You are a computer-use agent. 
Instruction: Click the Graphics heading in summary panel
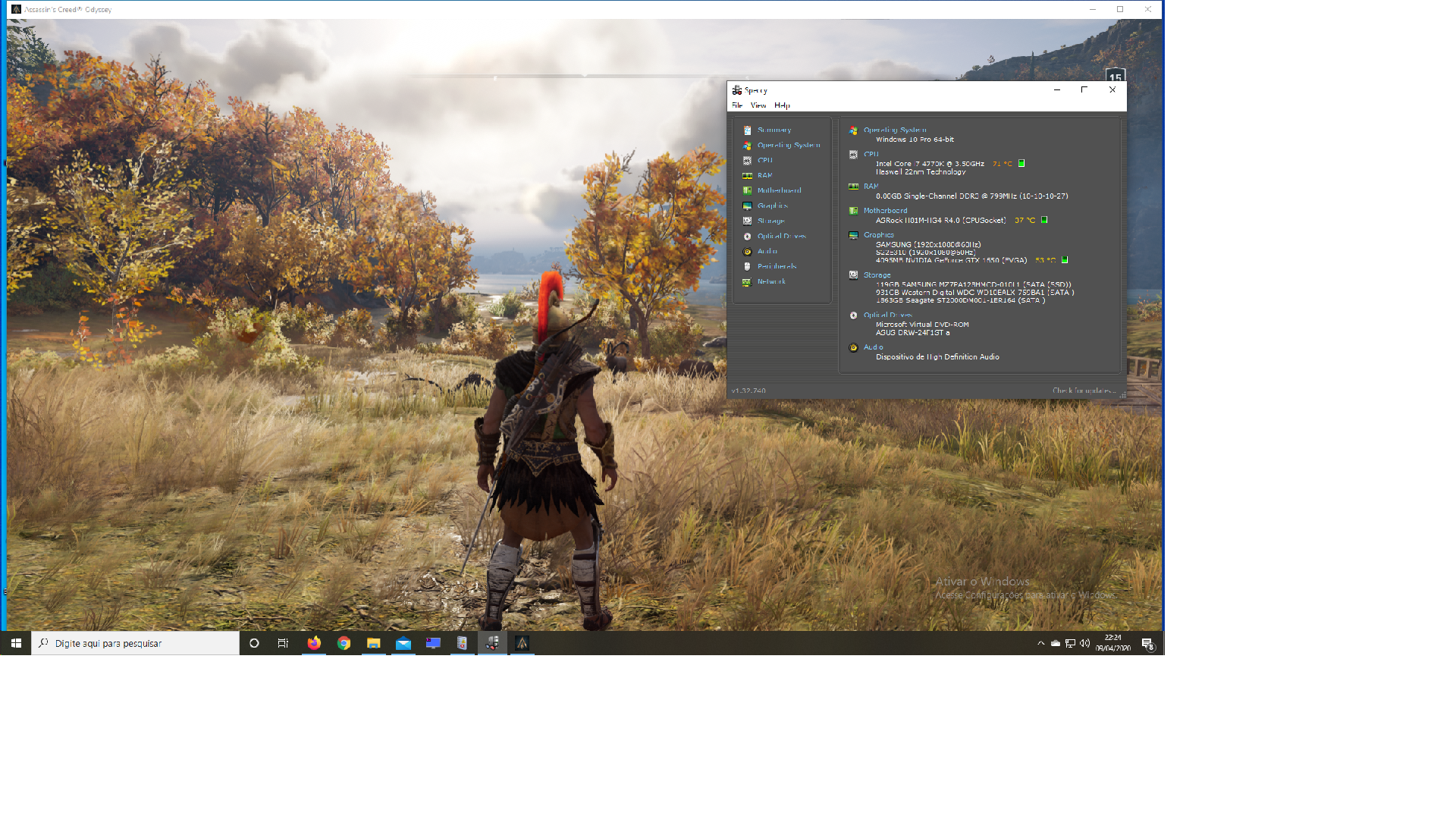pos(878,235)
